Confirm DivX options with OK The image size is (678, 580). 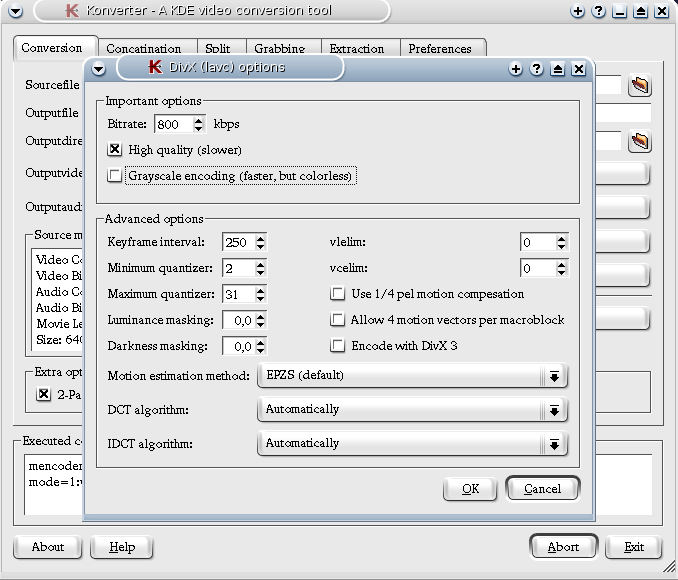(470, 489)
